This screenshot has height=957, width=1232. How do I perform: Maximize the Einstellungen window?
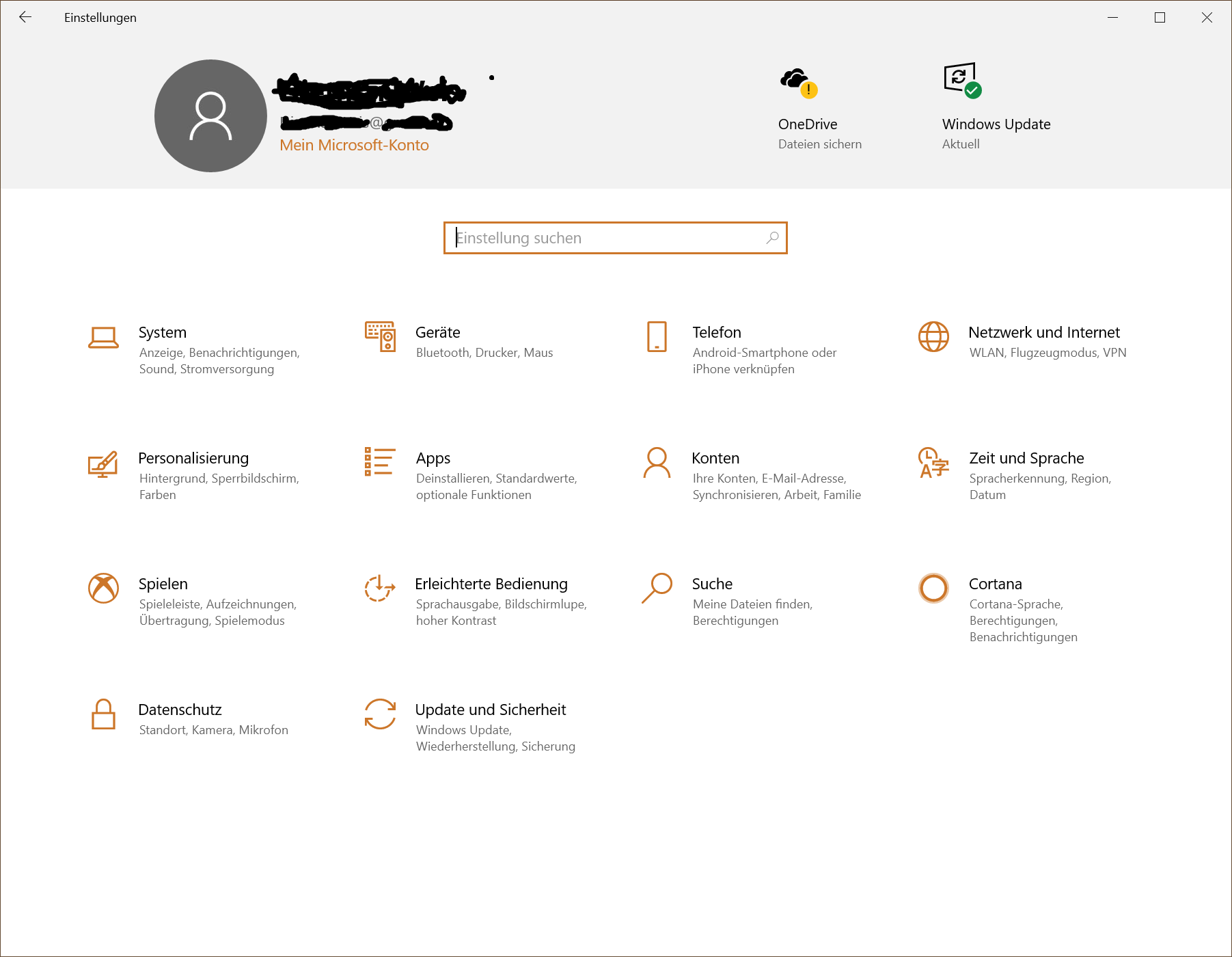[1160, 17]
